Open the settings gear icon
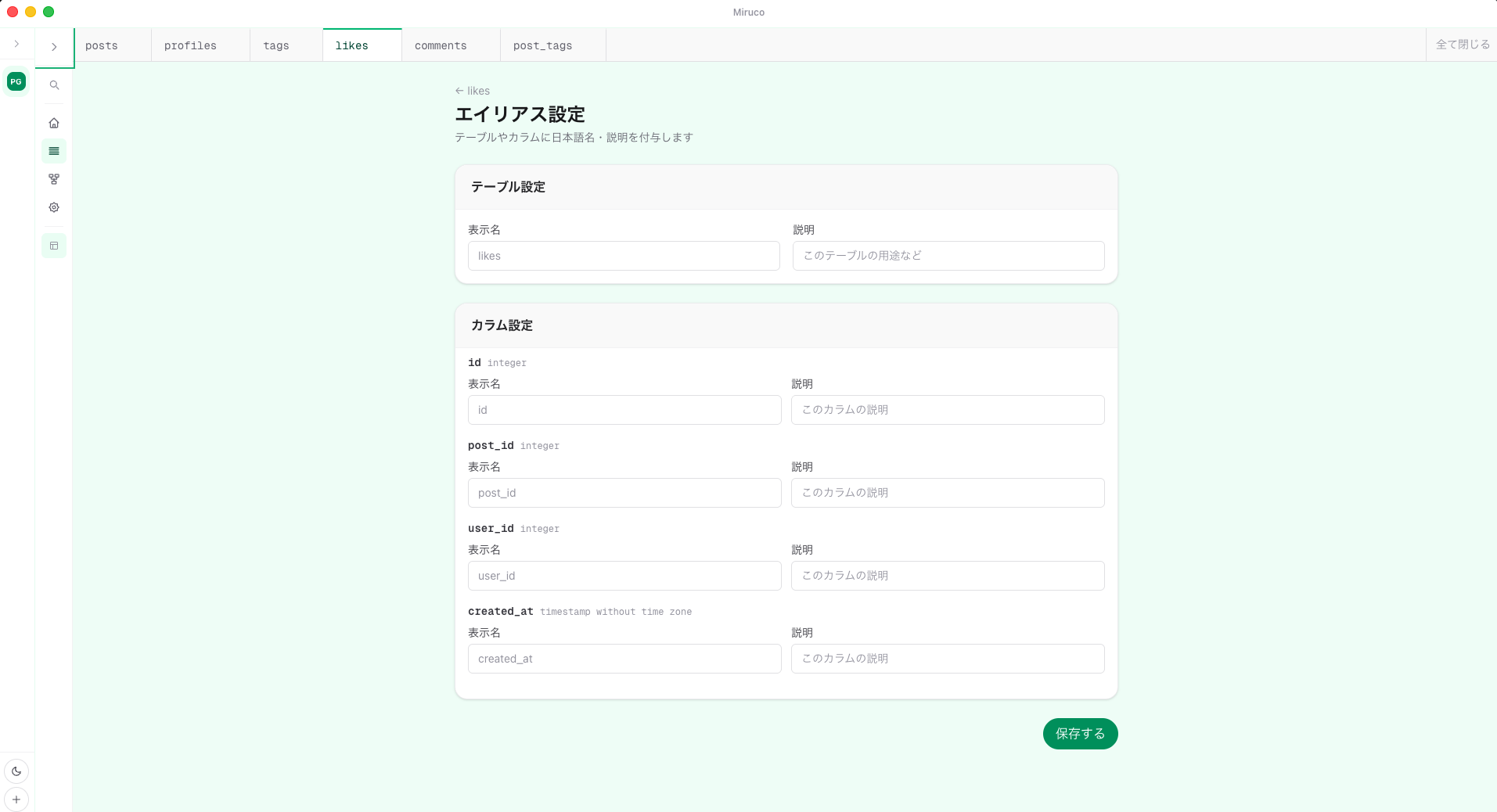The width and height of the screenshot is (1497, 812). (54, 207)
